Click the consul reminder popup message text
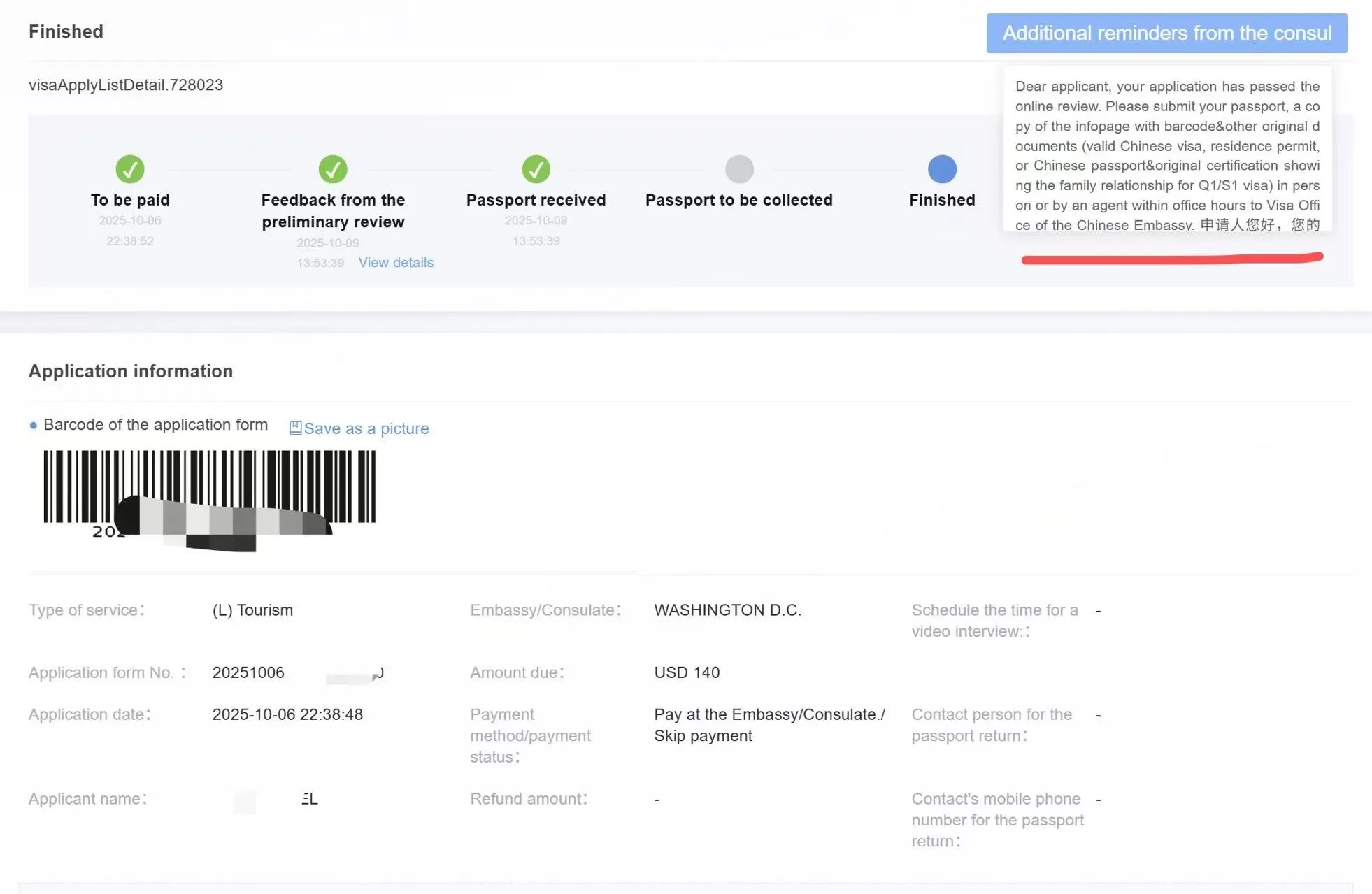This screenshot has height=894, width=1372. 1166,155
